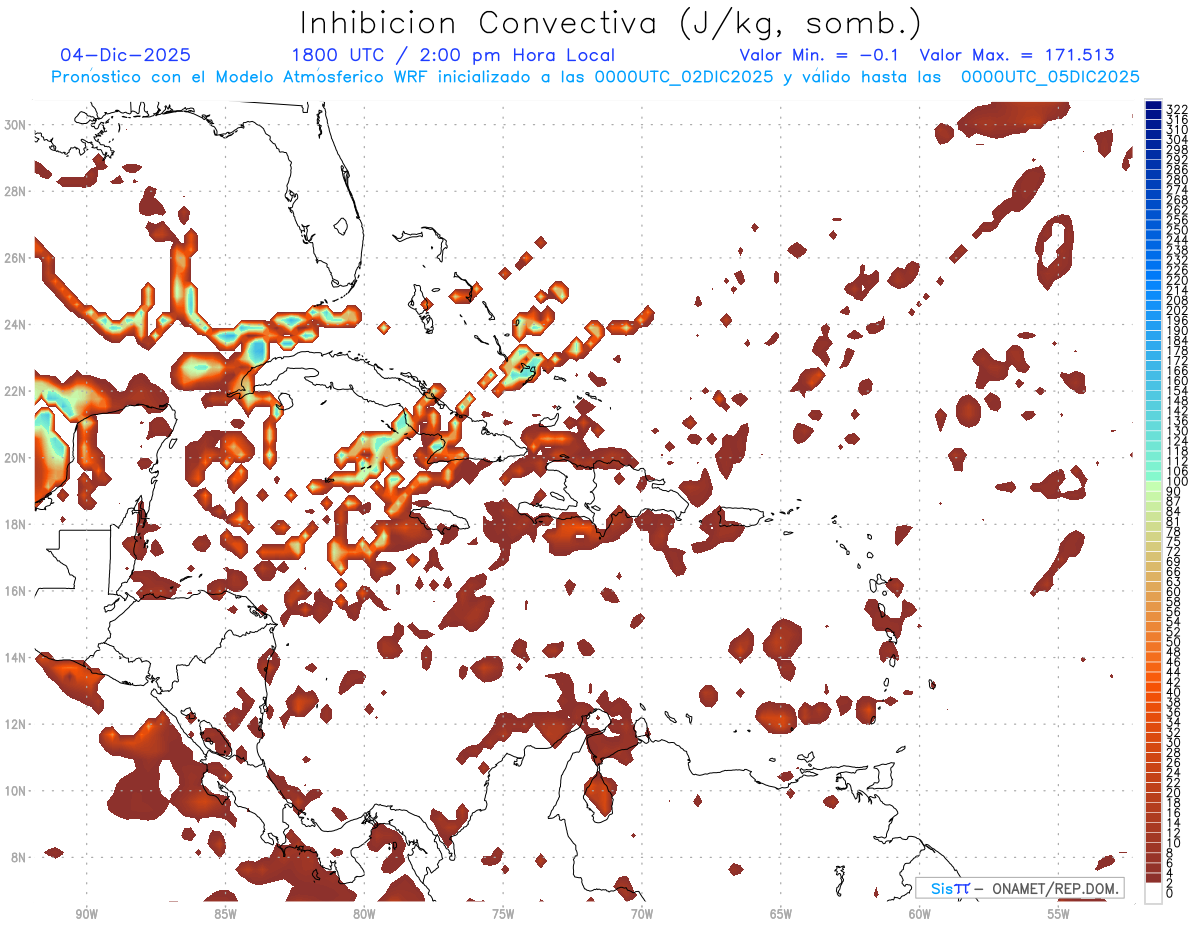Click the '12N' latitude label
The height and width of the screenshot is (927, 1200).
[16, 724]
